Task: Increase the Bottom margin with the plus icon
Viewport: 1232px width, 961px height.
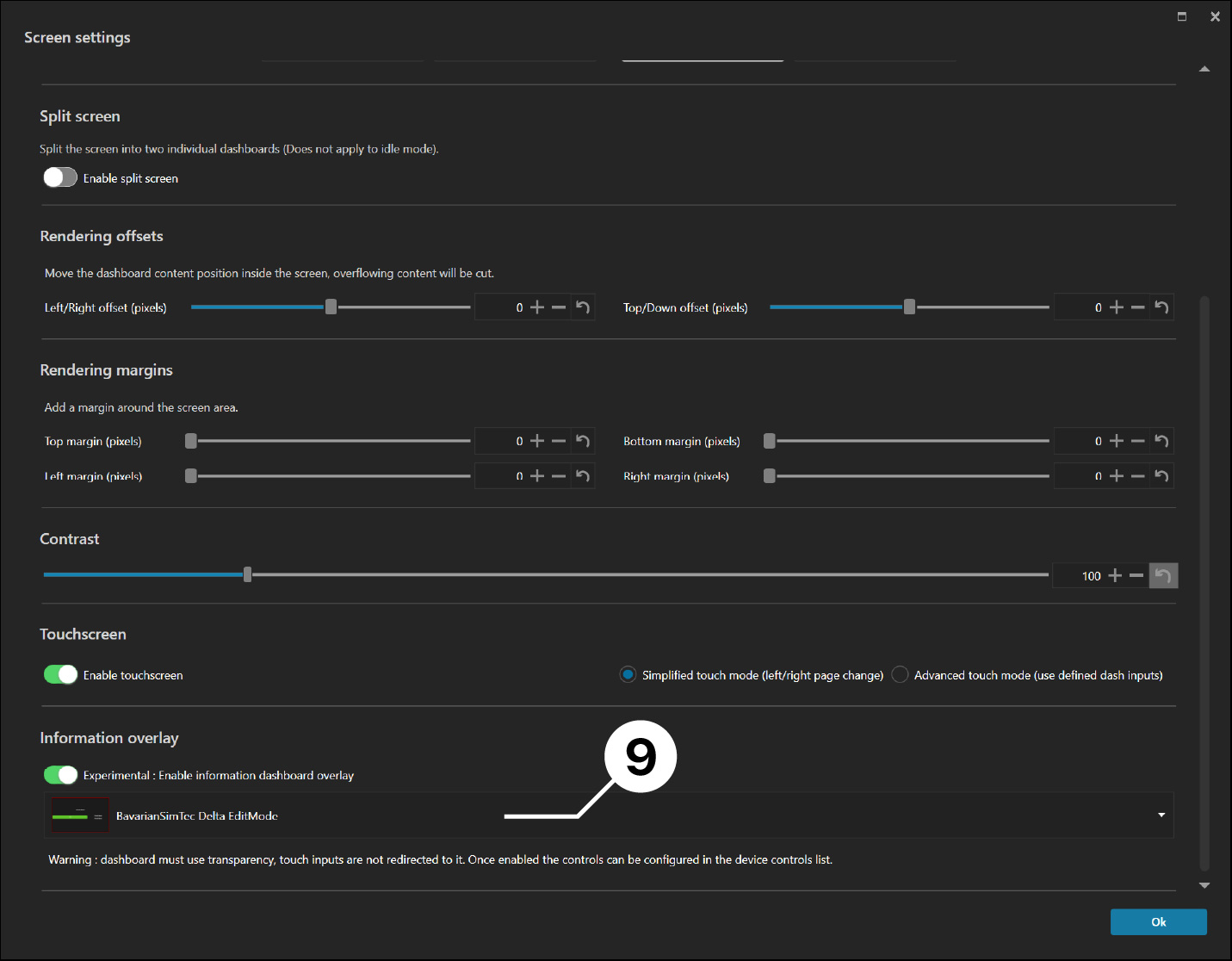Action: pos(1116,440)
